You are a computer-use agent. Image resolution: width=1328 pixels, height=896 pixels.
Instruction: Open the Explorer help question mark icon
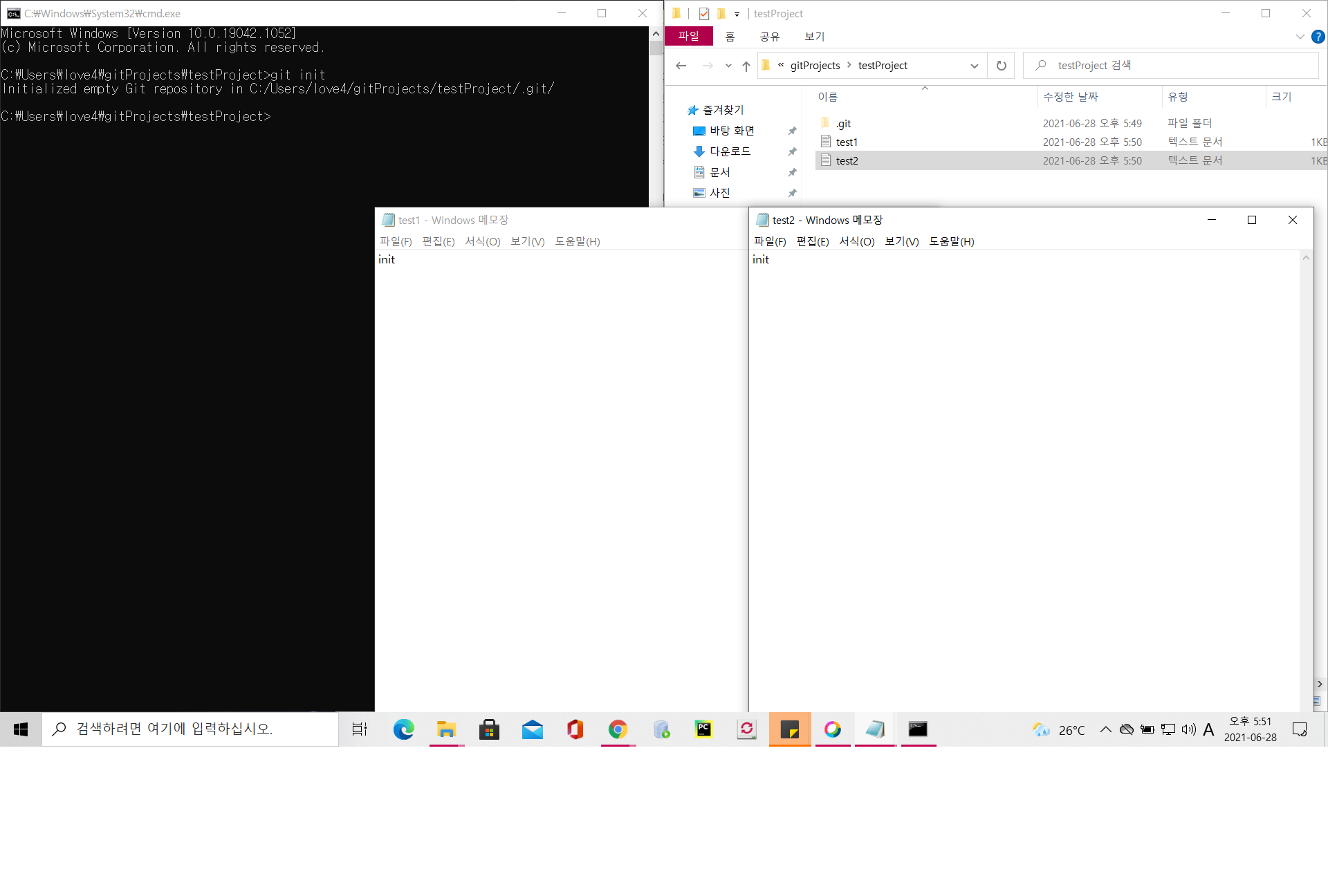tap(1318, 37)
